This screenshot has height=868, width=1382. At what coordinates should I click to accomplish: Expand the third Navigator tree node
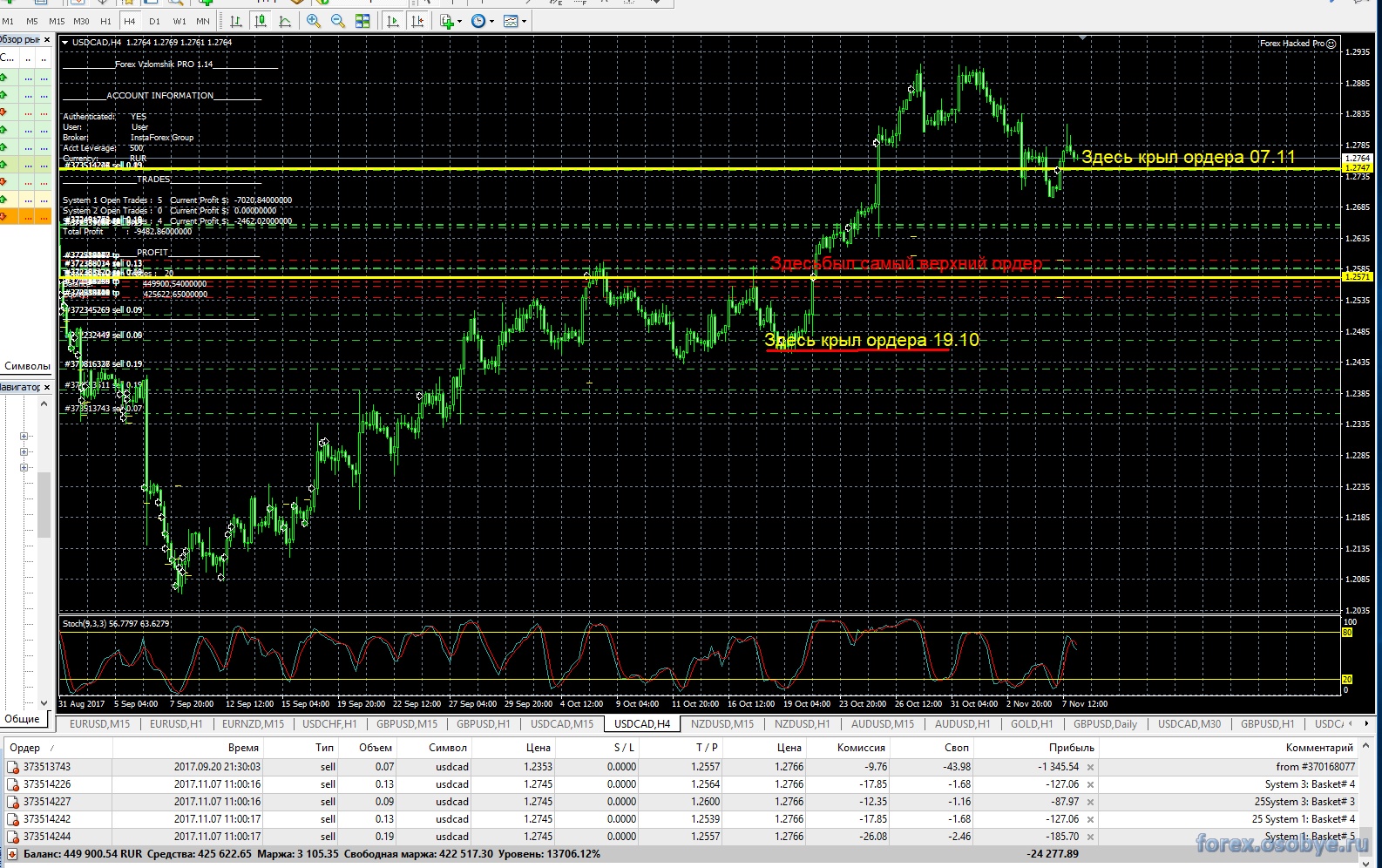coord(24,467)
